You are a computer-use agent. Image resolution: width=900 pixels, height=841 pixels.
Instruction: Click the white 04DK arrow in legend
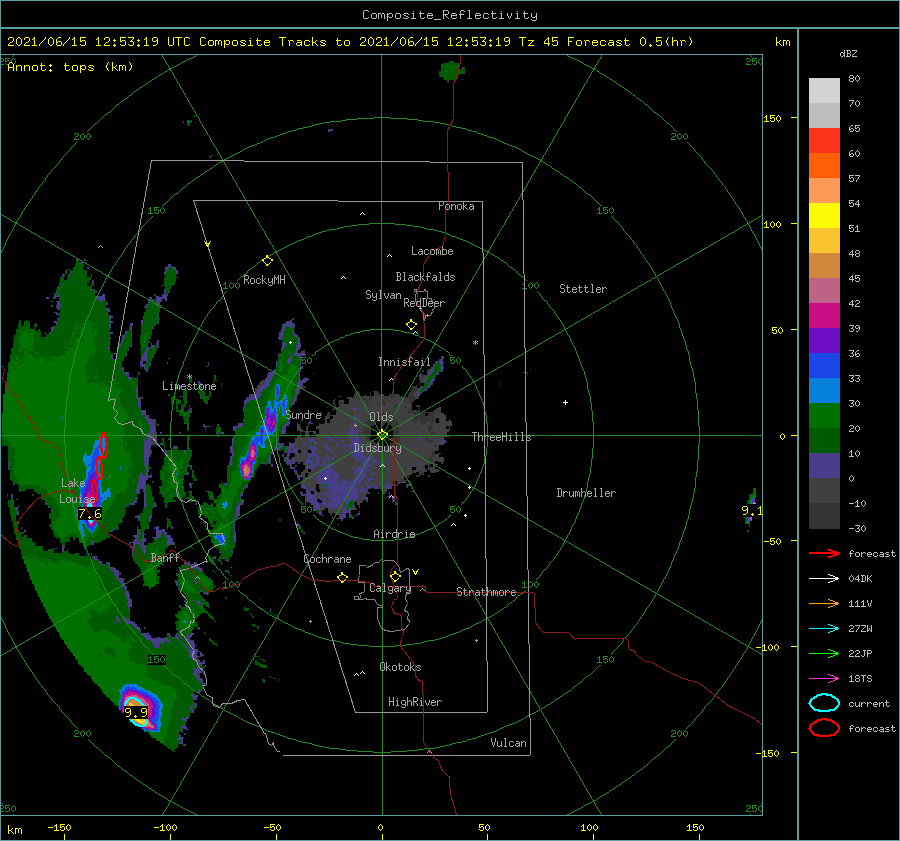point(825,579)
